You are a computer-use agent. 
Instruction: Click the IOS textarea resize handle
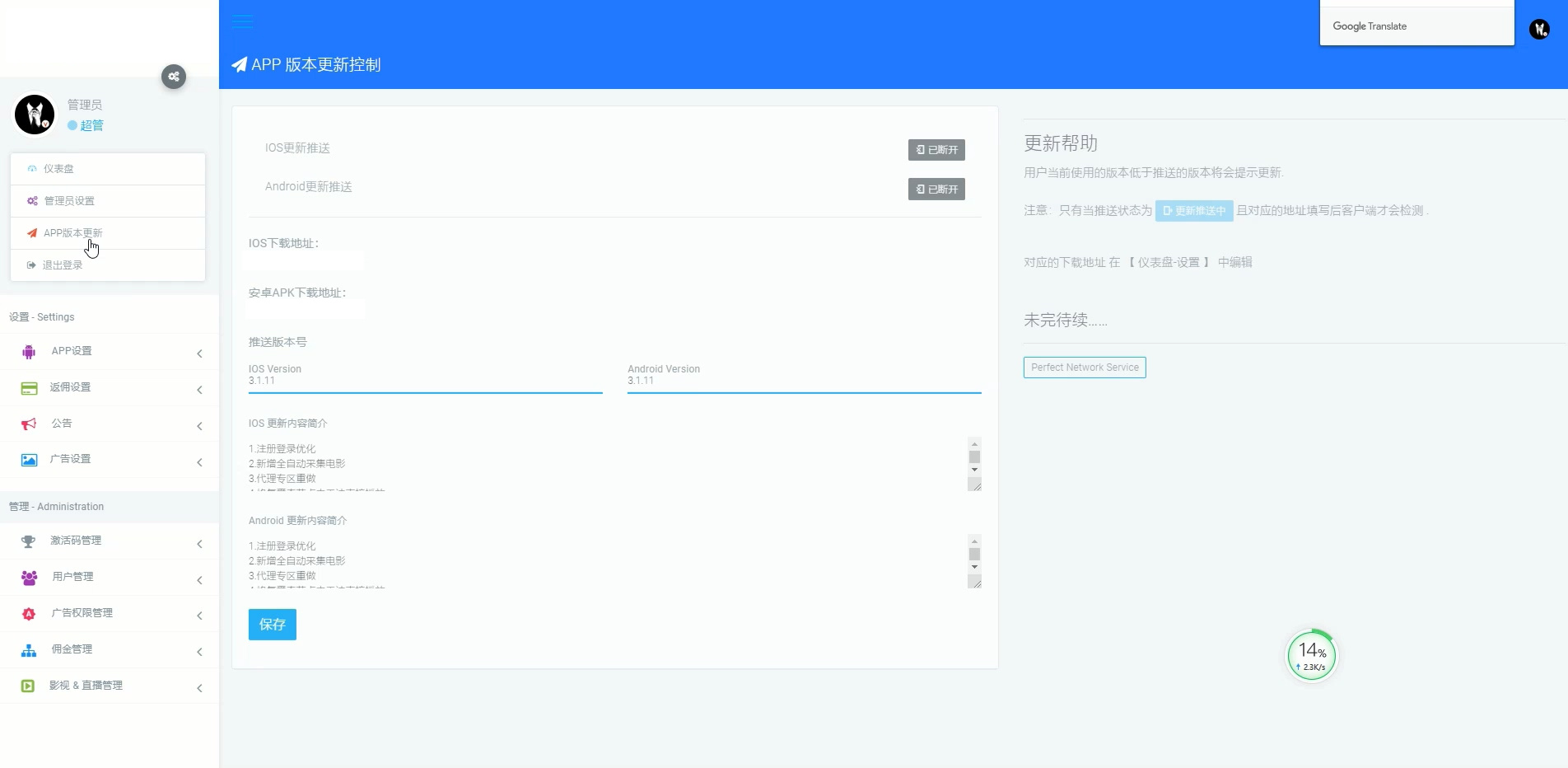(975, 485)
